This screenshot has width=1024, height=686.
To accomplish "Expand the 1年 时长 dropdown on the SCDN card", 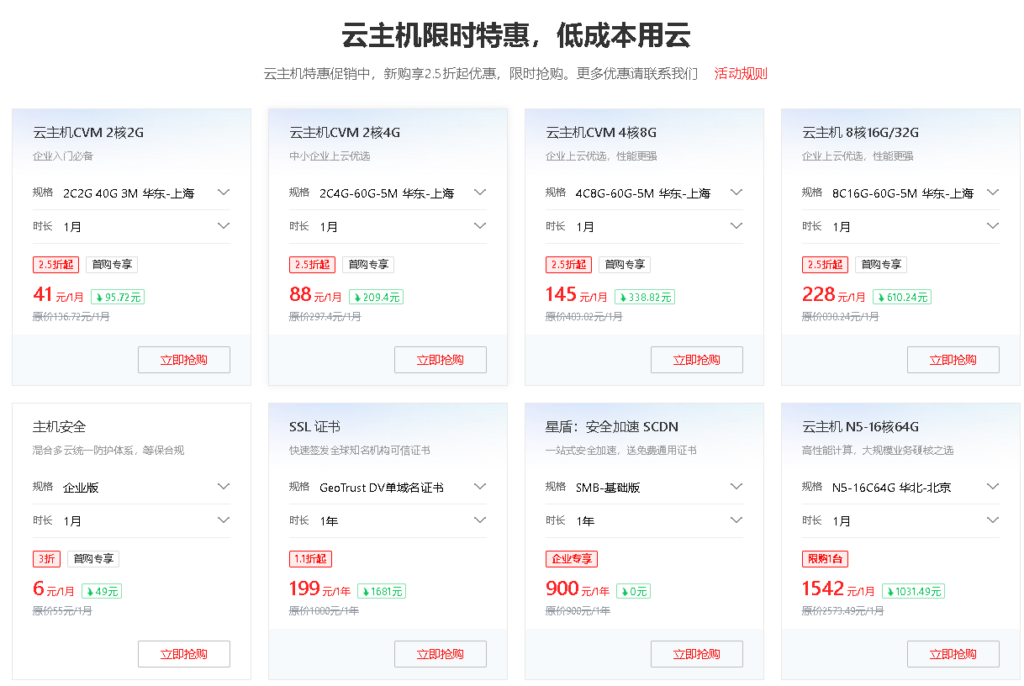I will [x=644, y=520].
